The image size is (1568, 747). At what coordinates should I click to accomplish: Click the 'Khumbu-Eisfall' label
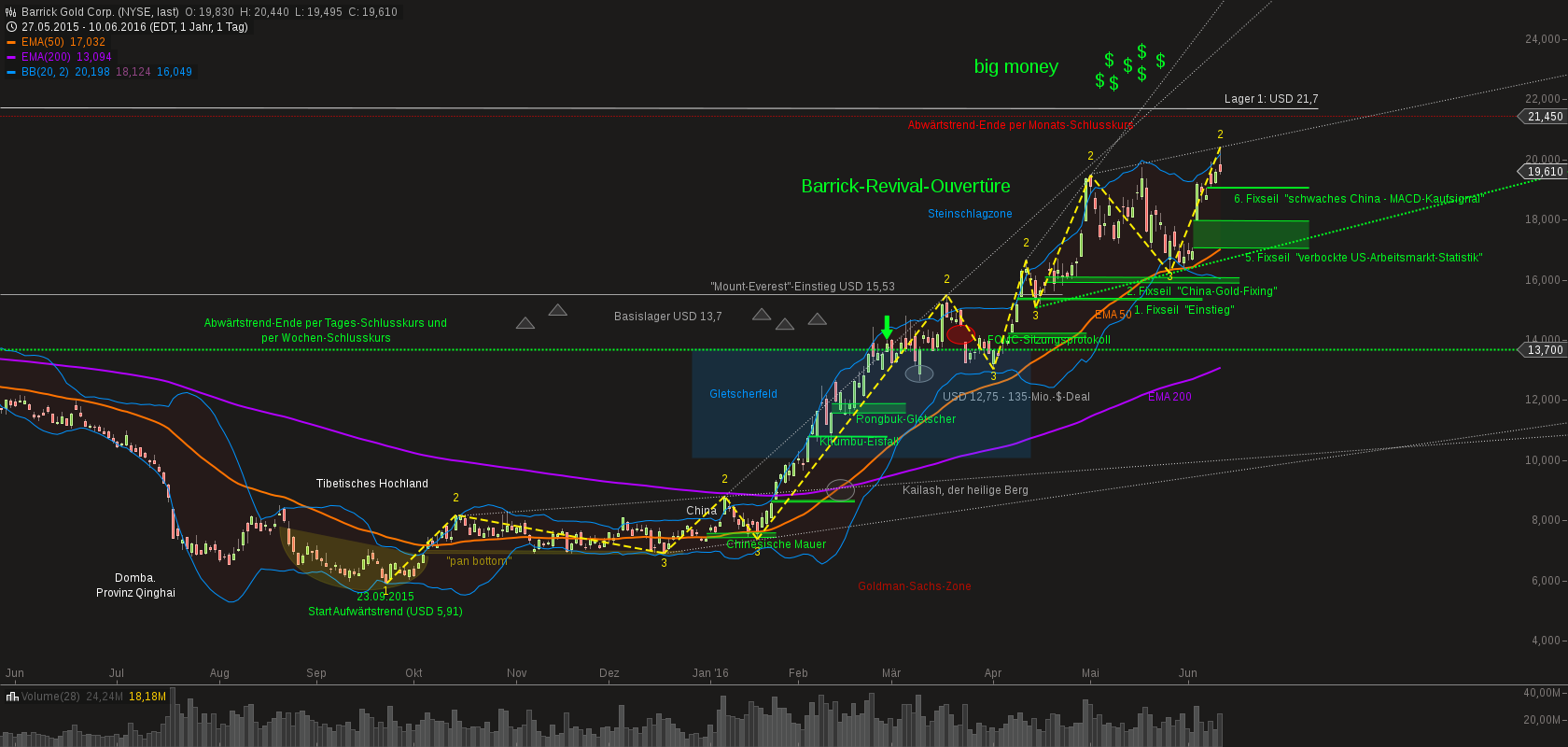click(x=859, y=442)
